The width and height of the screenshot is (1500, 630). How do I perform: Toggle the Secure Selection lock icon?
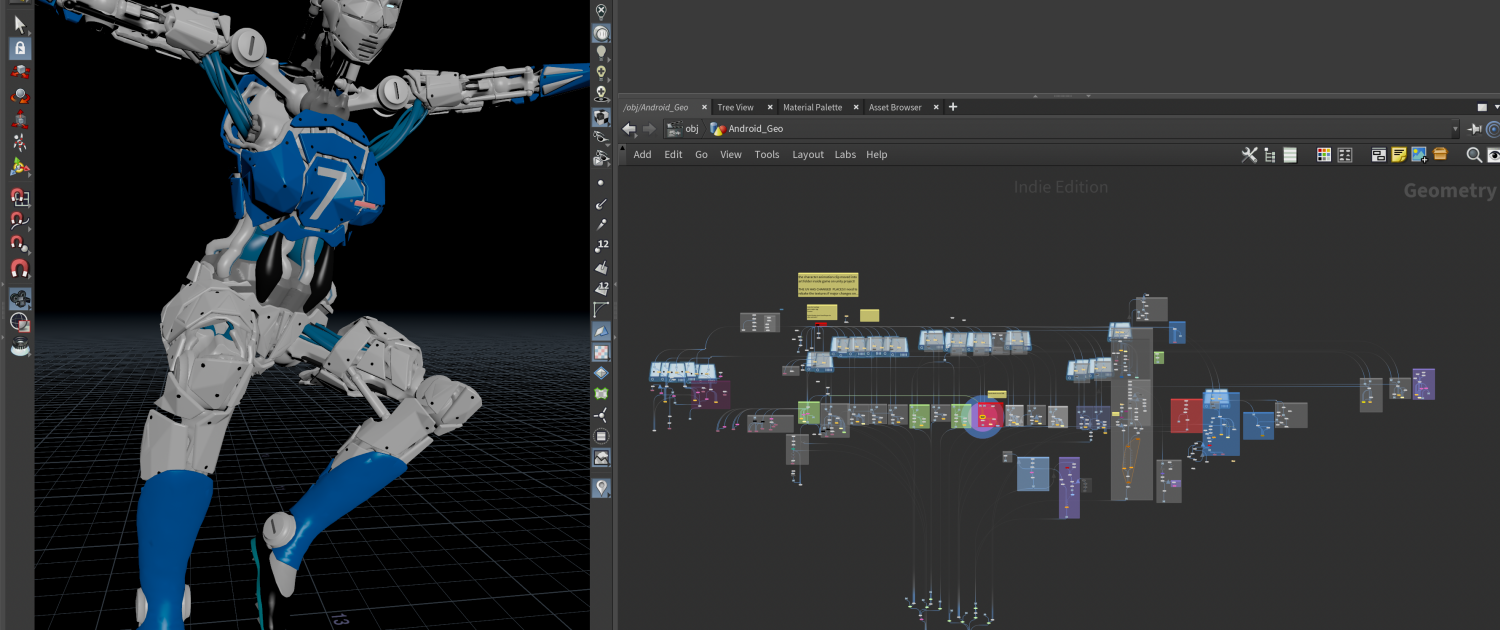(x=20, y=48)
